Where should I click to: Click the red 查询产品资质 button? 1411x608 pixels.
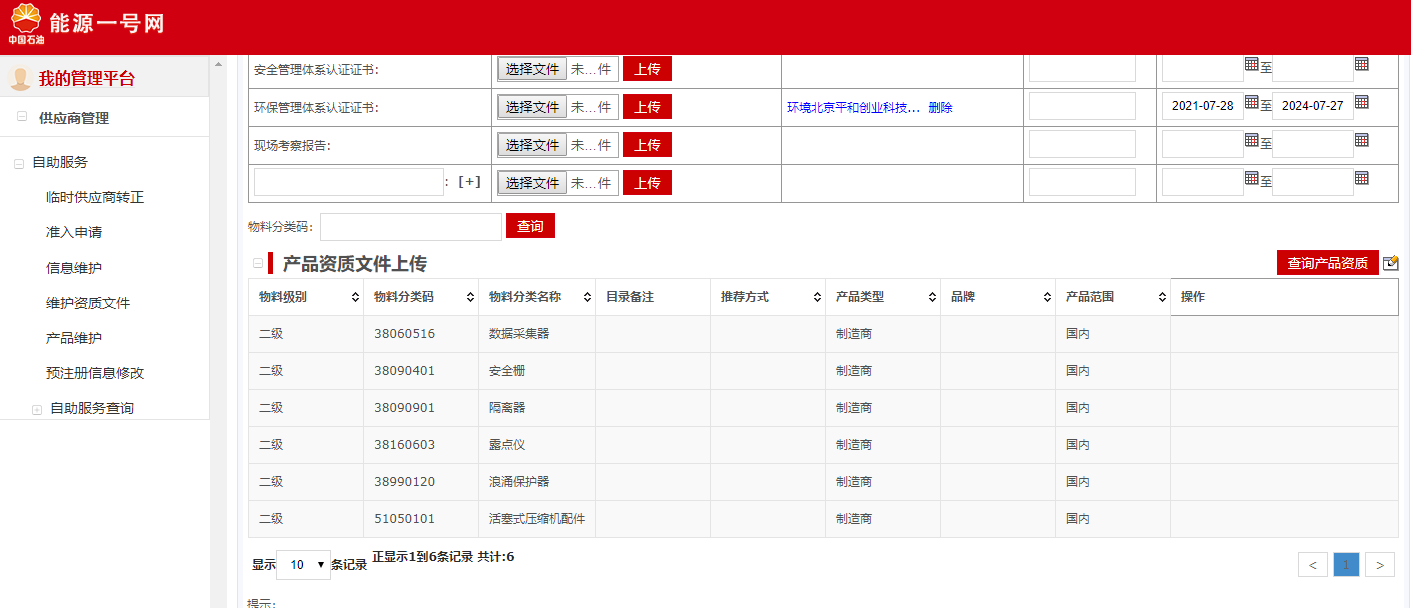1327,263
